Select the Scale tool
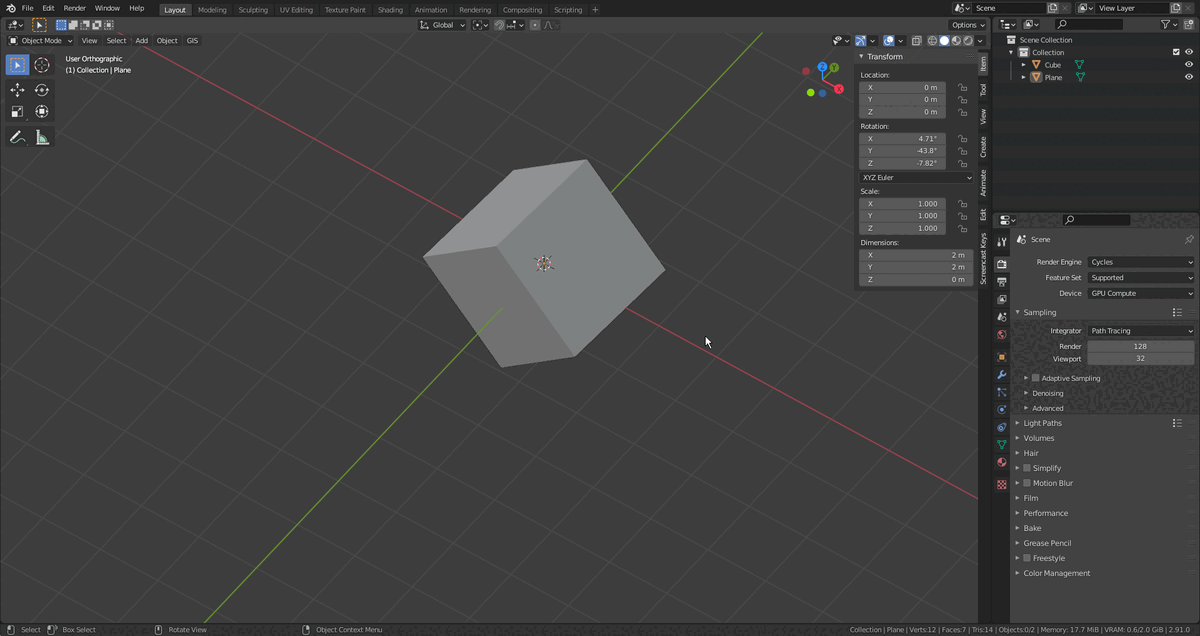Image resolution: width=1200 pixels, height=636 pixels. [x=18, y=112]
